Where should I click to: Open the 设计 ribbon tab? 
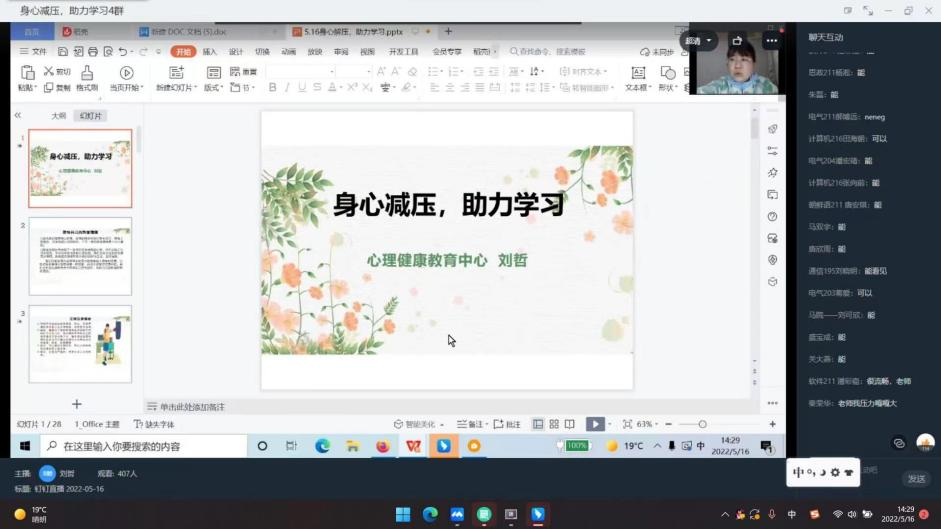click(236, 52)
